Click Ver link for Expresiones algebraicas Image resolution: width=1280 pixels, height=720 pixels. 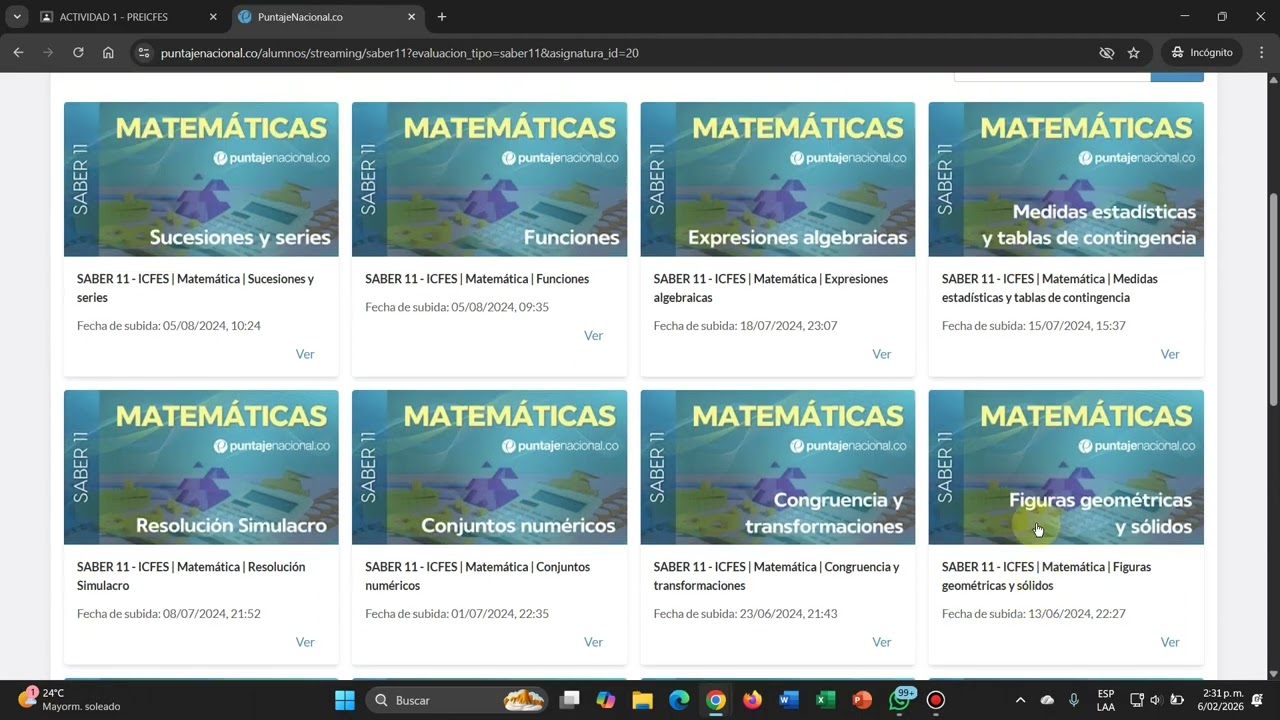tap(881, 354)
